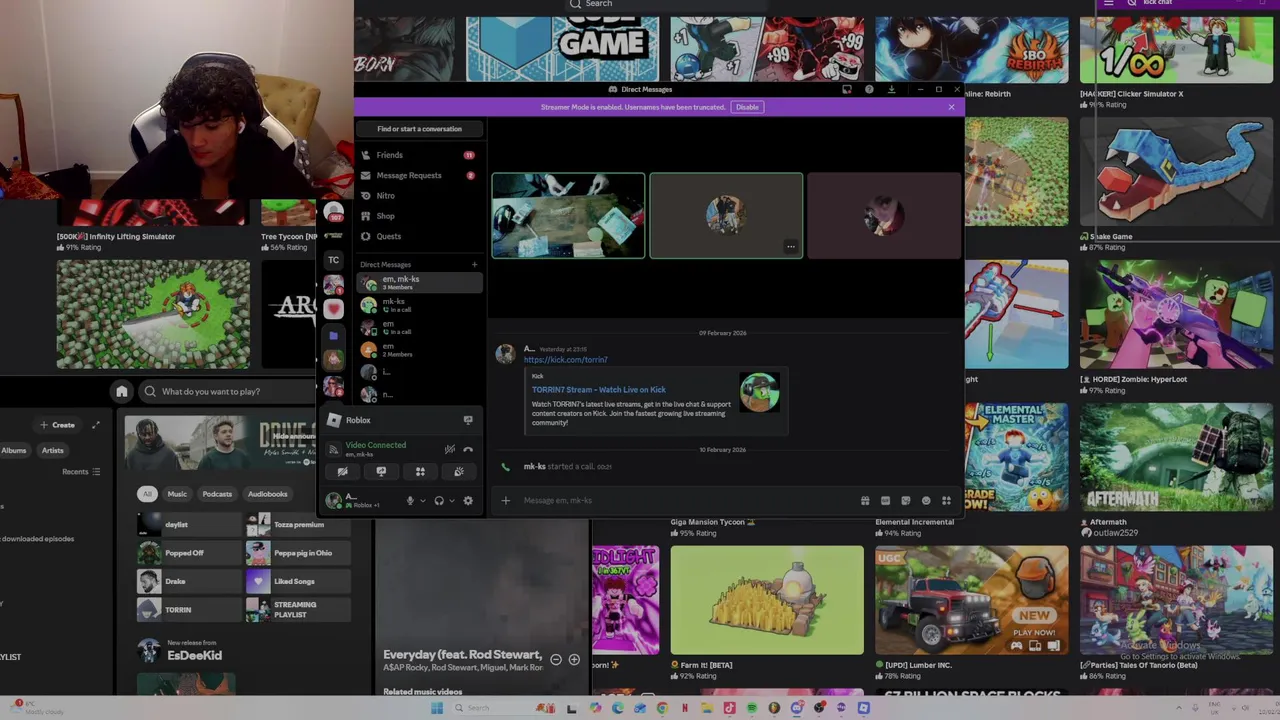Screen dimensions: 1280x720
Task: Open the emoji picker in message bar
Action: (x=926, y=500)
